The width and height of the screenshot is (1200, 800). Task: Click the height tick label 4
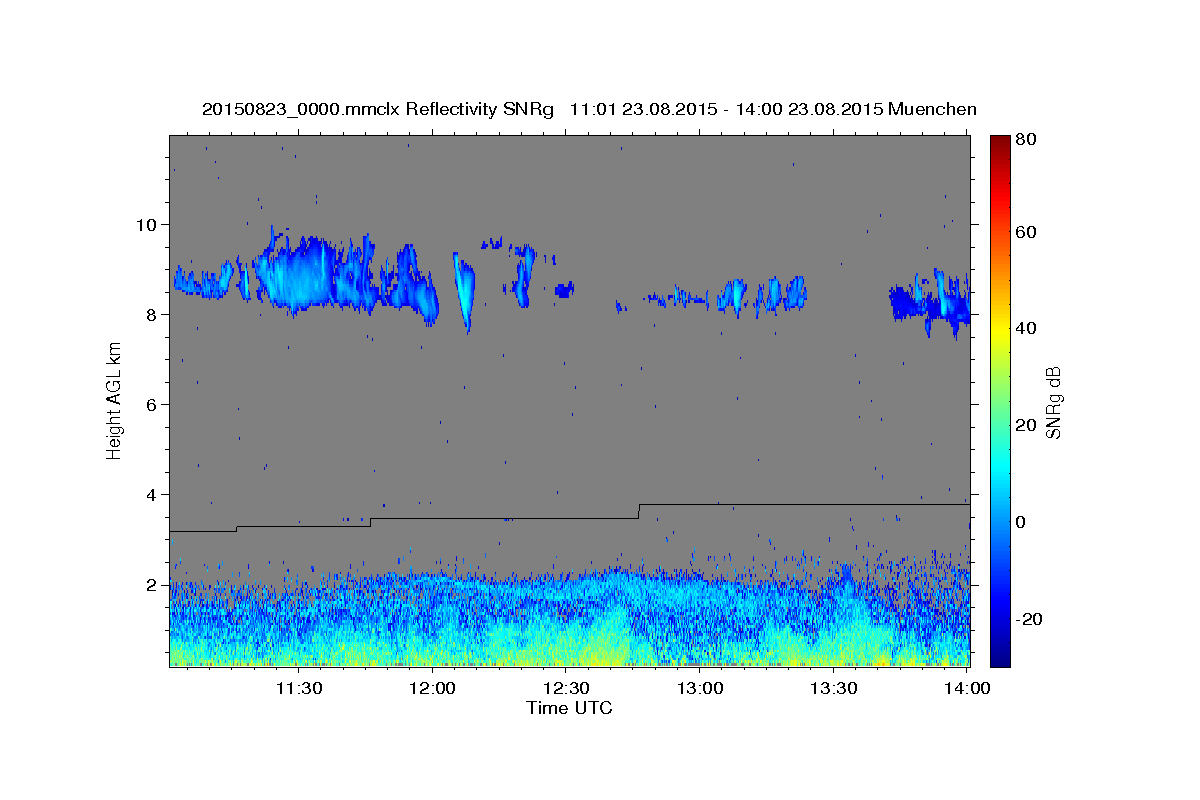[153, 494]
